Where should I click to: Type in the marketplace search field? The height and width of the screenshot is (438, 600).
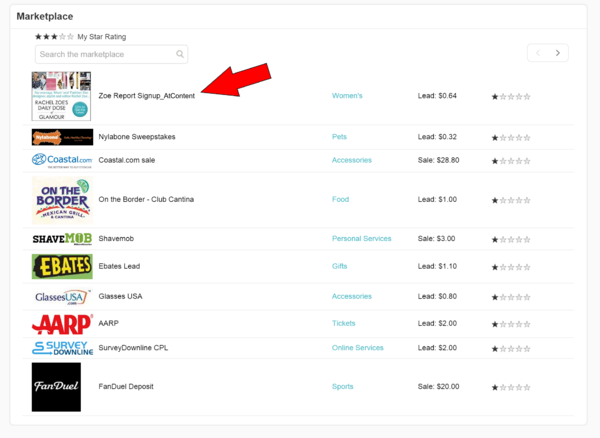click(105, 54)
